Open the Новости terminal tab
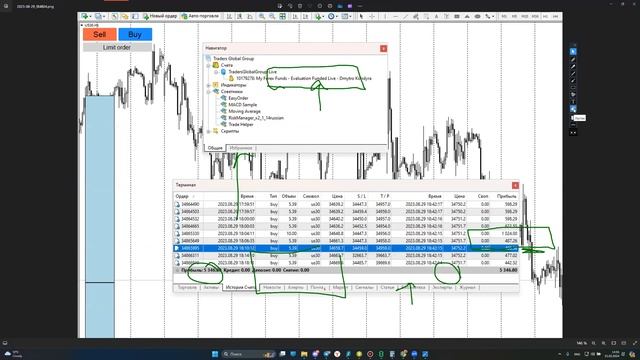The height and width of the screenshot is (360, 640). [x=272, y=288]
